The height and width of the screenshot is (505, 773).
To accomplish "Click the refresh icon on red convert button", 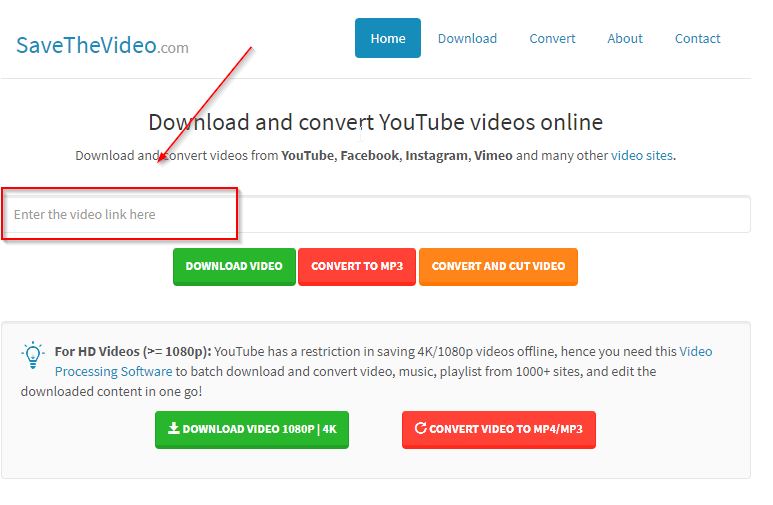I will (420, 428).
